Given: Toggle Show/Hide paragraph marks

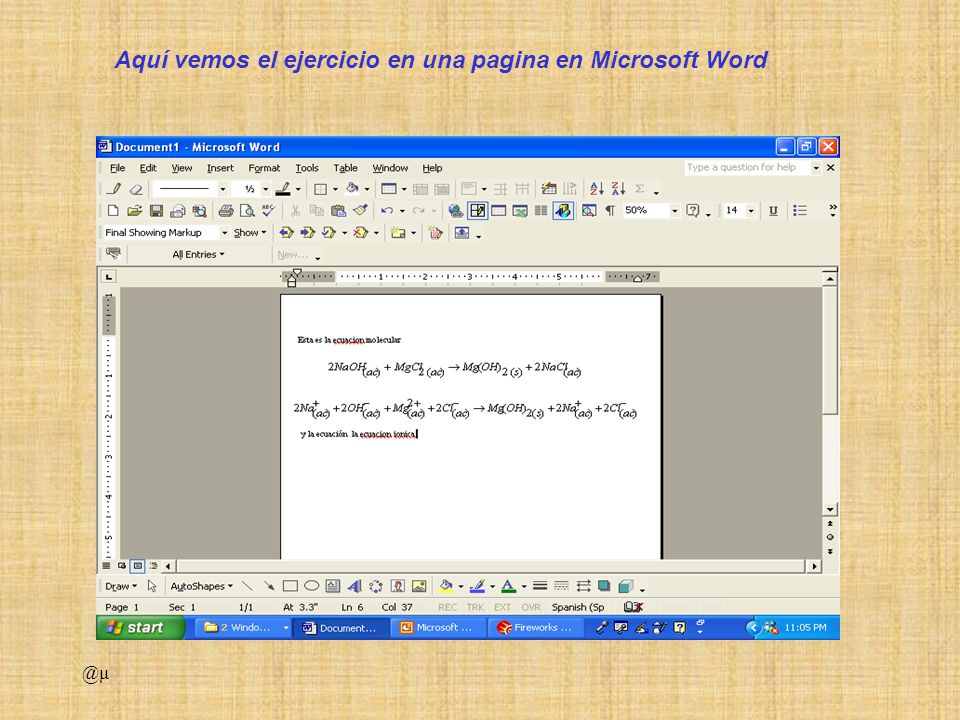Looking at the screenshot, I should click(610, 211).
